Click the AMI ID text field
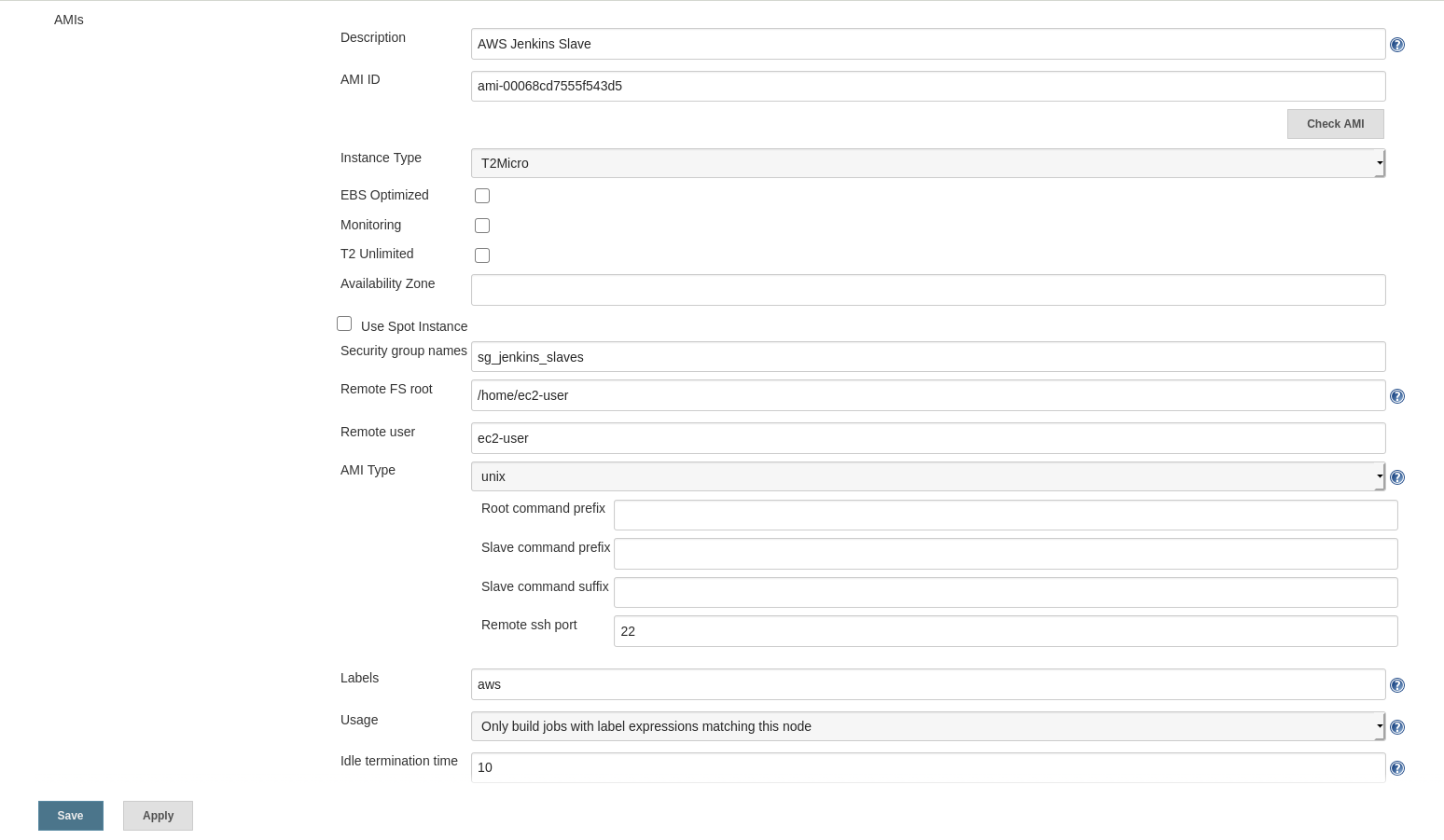1444x840 pixels. click(927, 86)
